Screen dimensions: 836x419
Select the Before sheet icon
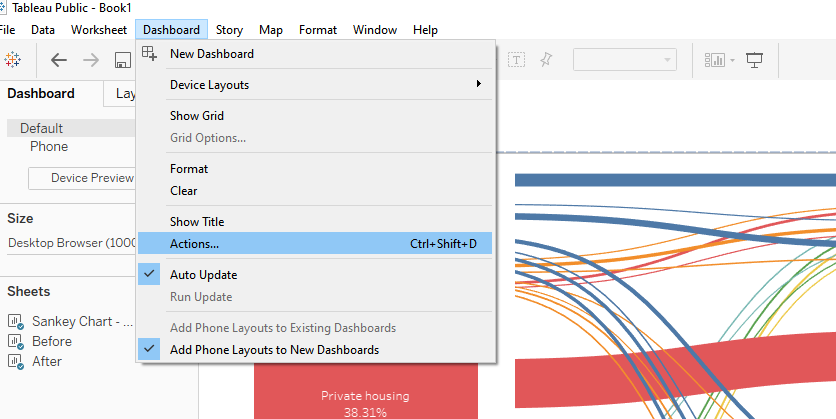15,341
